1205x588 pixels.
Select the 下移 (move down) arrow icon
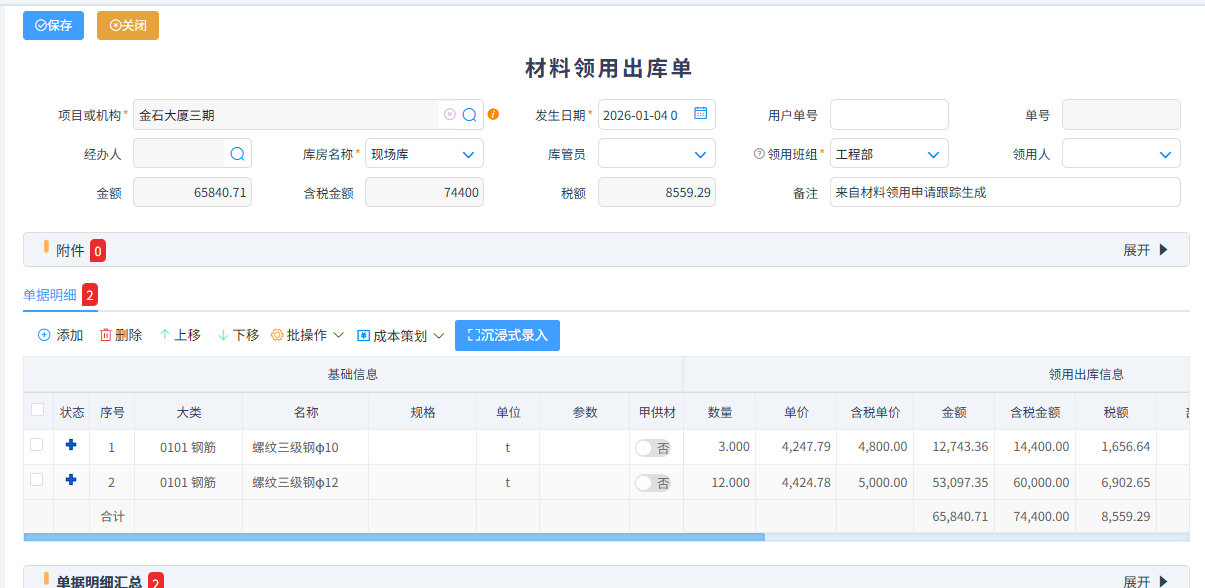point(224,335)
